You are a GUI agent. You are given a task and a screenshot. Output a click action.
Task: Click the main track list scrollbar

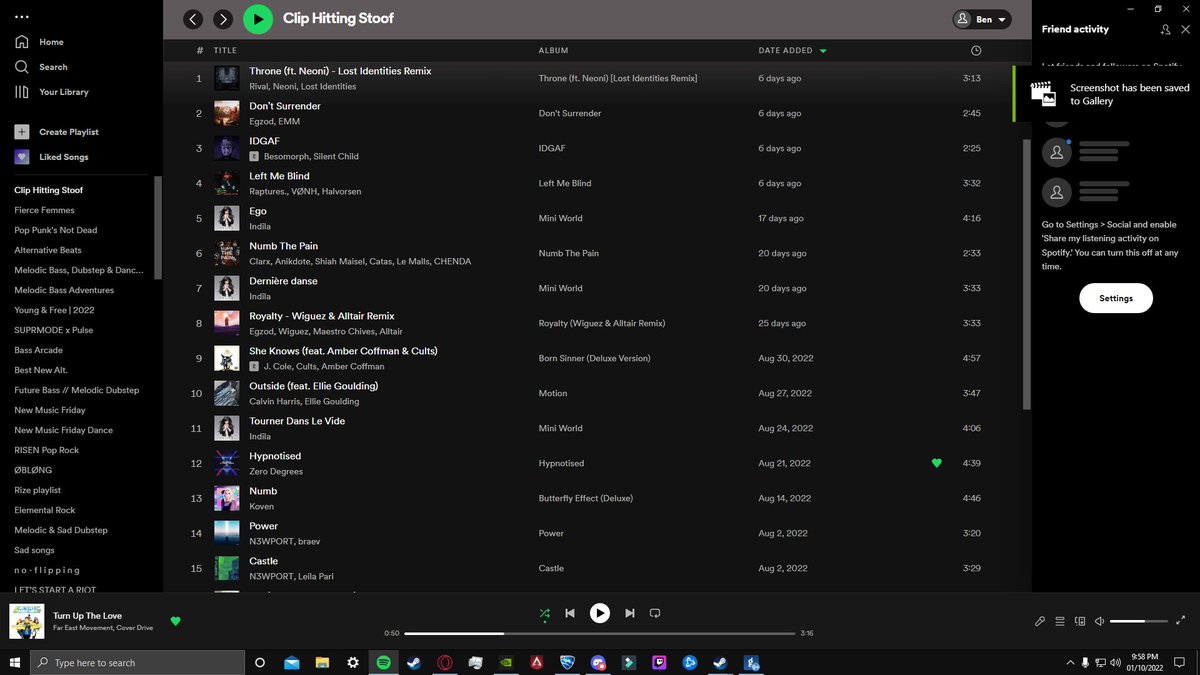coord(1027,275)
